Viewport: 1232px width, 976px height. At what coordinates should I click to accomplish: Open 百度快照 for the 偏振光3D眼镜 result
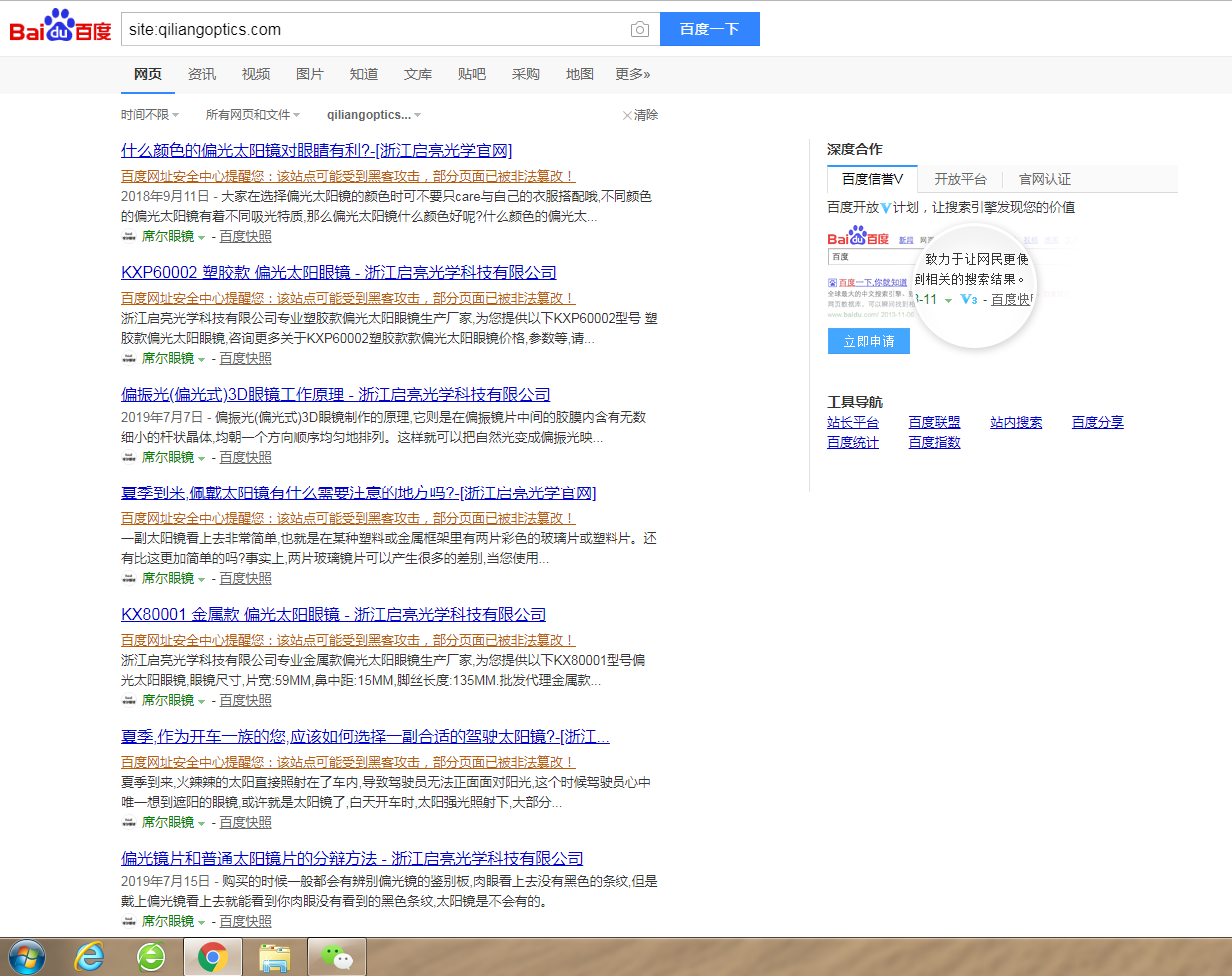tap(246, 458)
